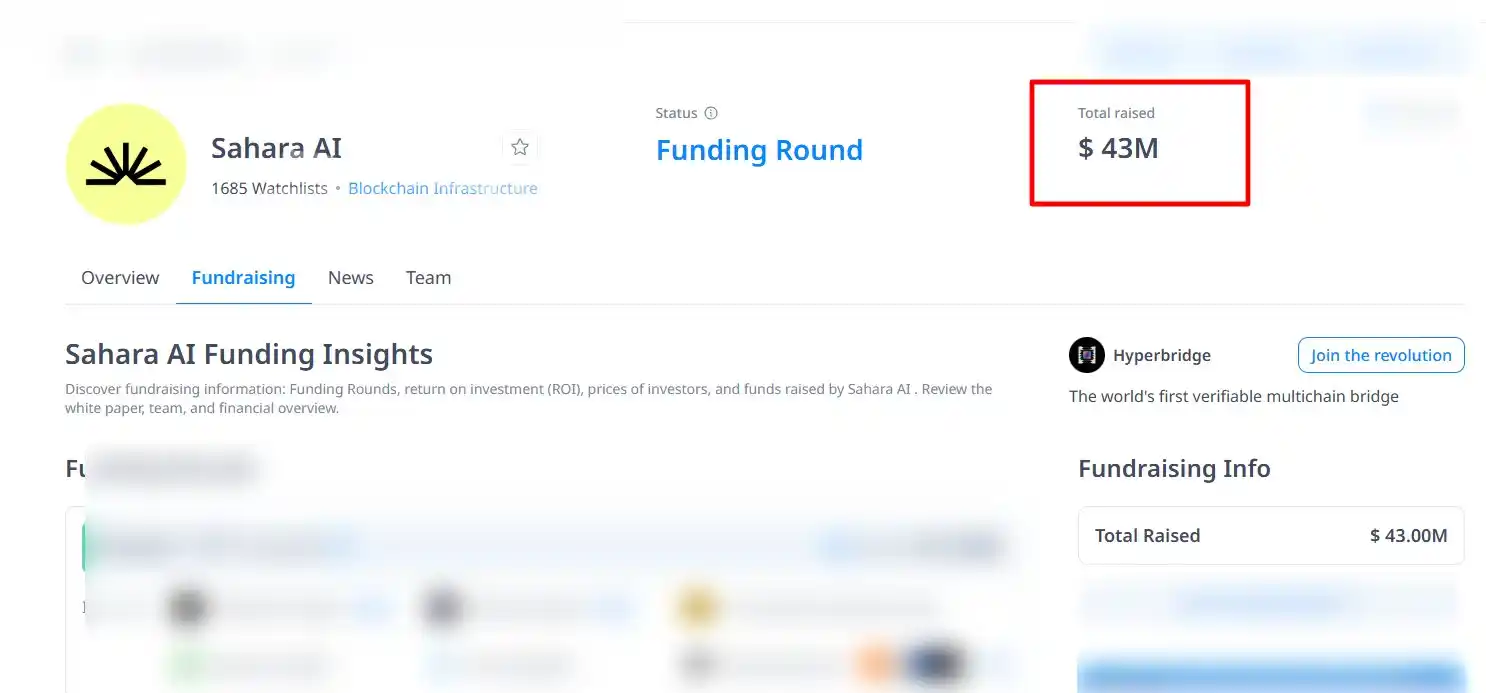Click the Total raised label in header
The width and height of the screenshot is (1486, 693).
tap(1116, 113)
